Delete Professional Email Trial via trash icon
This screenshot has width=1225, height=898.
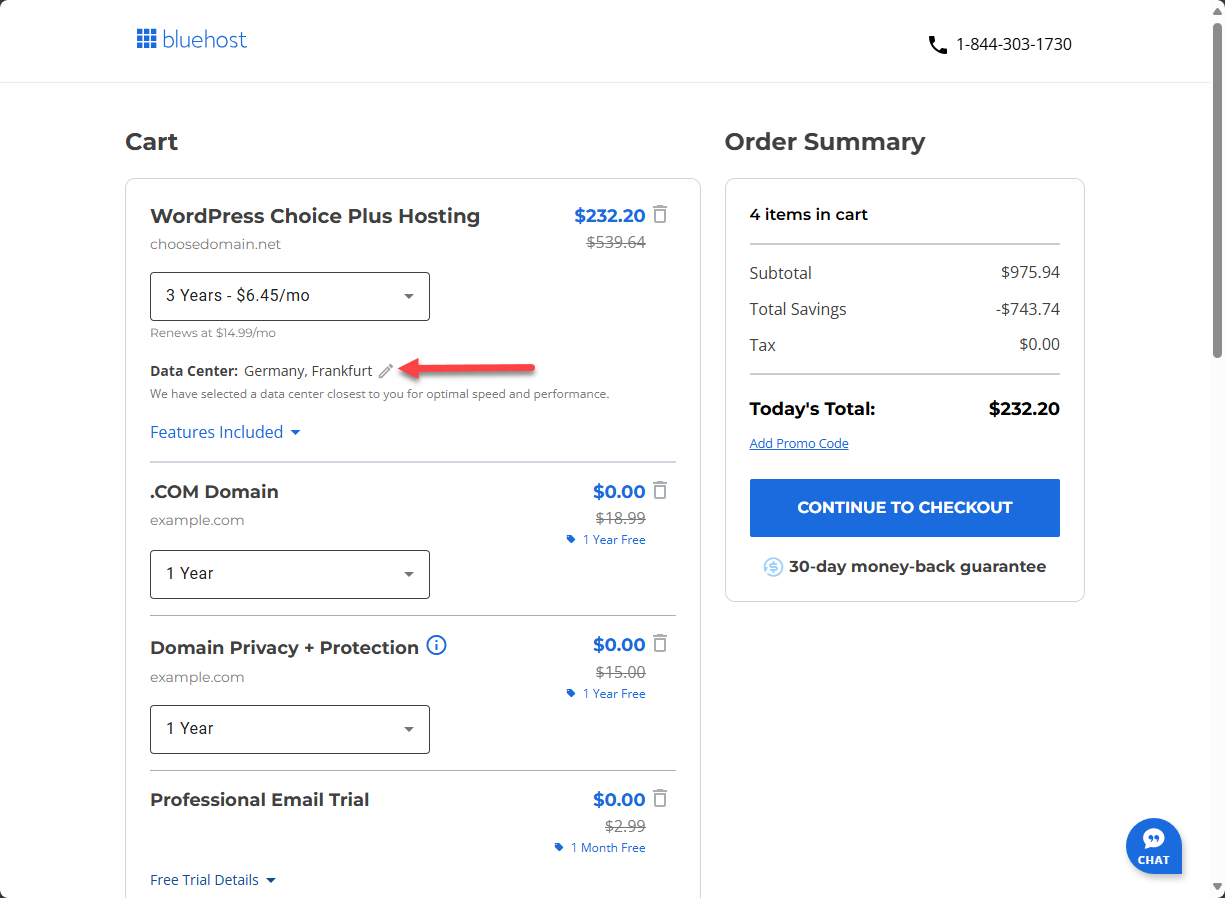tap(660, 798)
